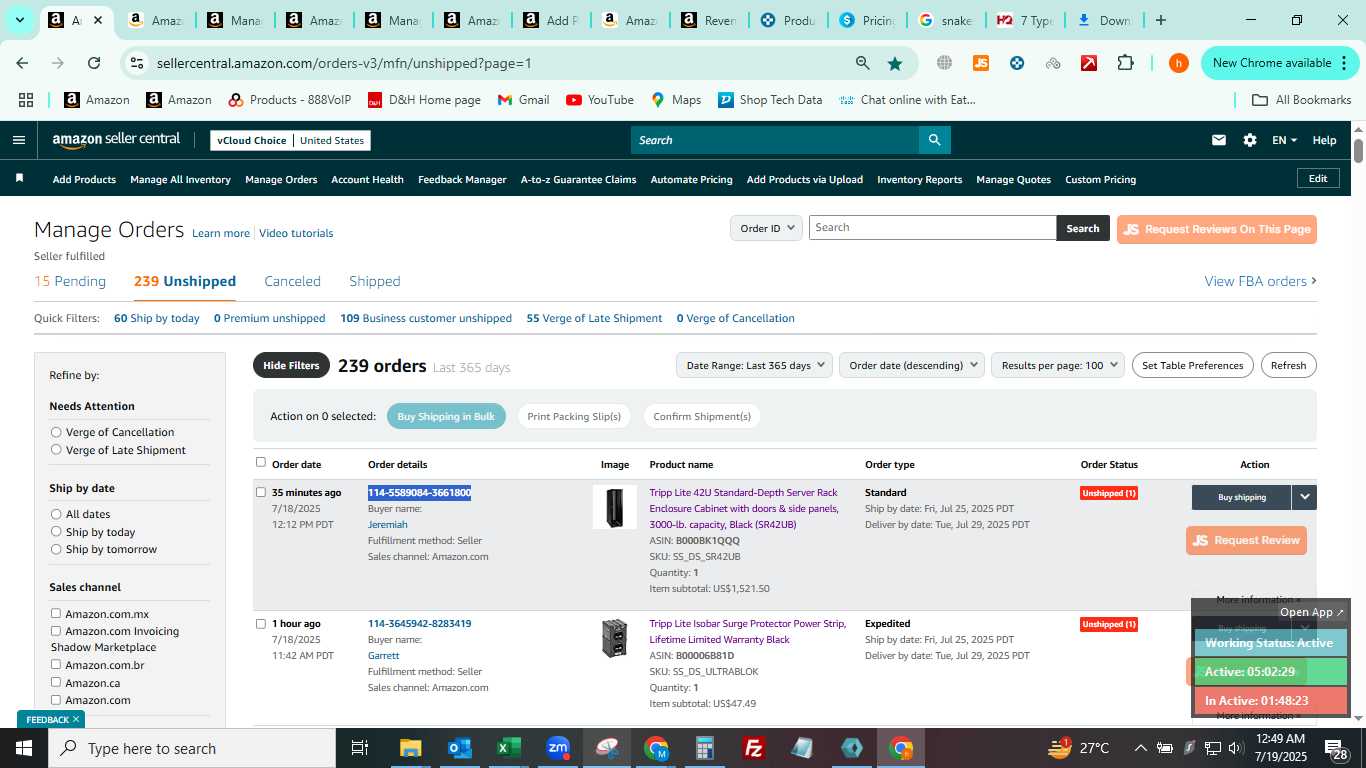Open File Explorer from the taskbar
1366x768 pixels.
pyautogui.click(x=410, y=748)
